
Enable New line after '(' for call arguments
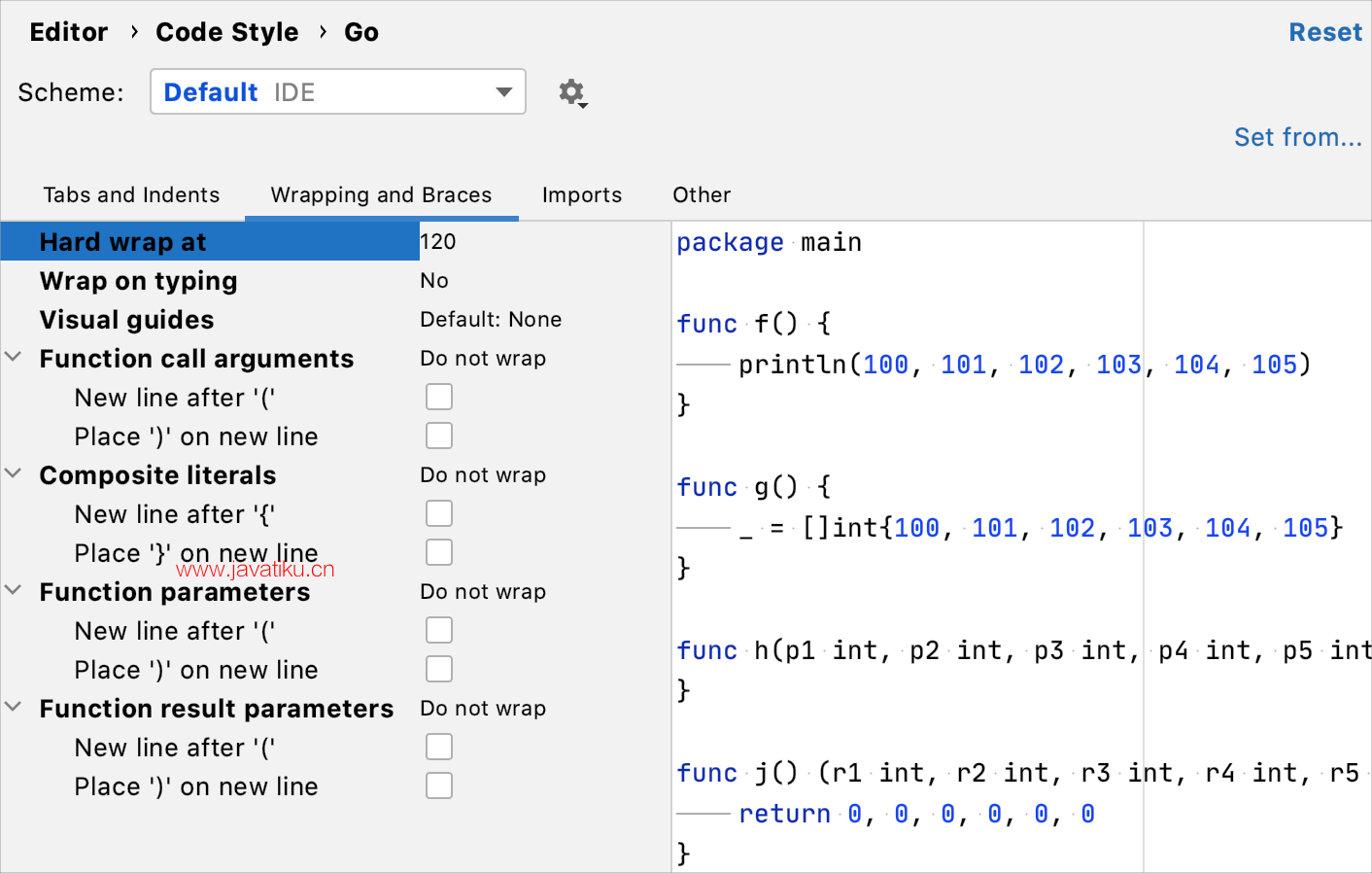click(439, 398)
